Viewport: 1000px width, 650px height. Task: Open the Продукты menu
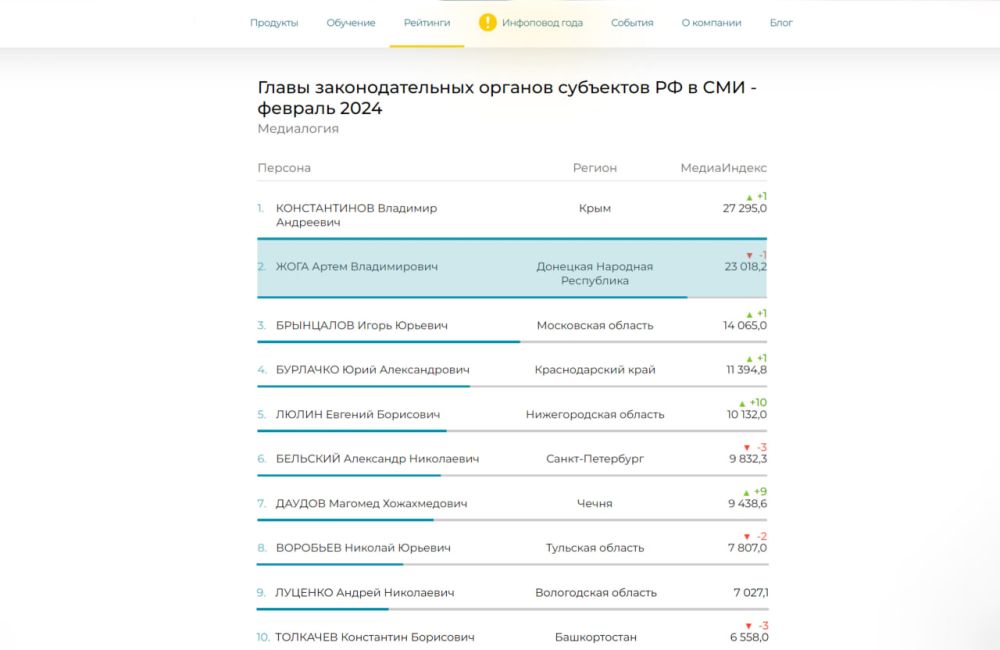274,23
